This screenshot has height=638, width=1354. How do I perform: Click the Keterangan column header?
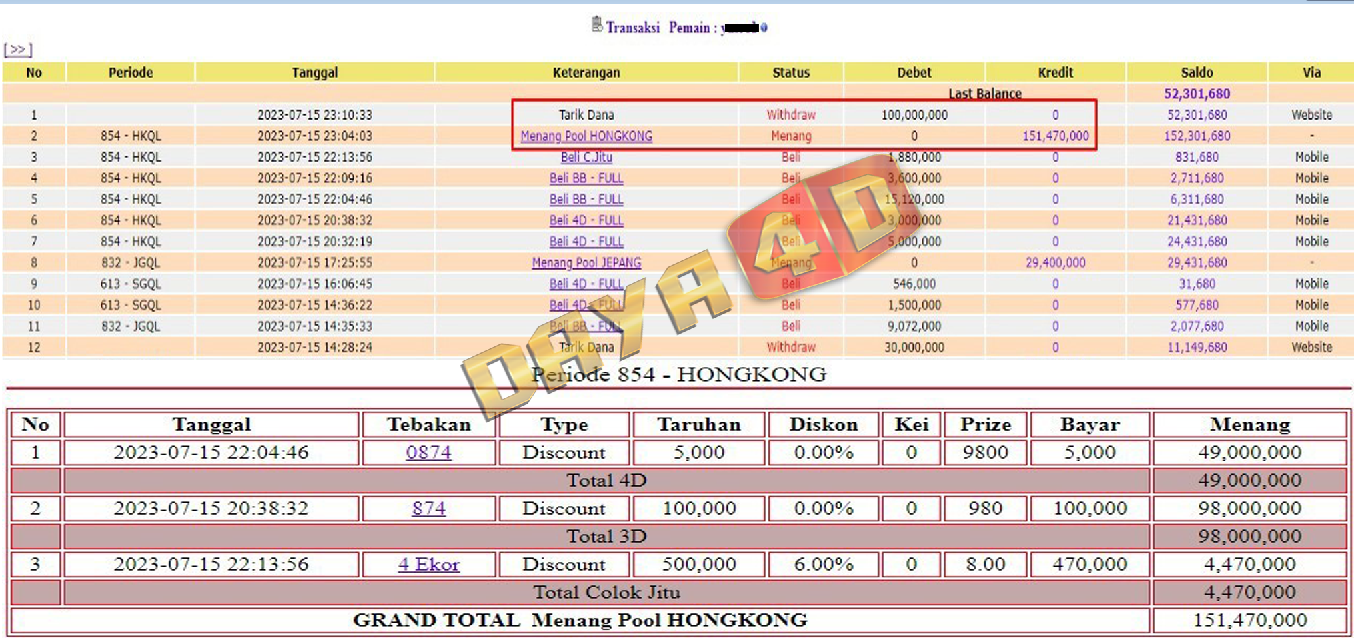586,72
